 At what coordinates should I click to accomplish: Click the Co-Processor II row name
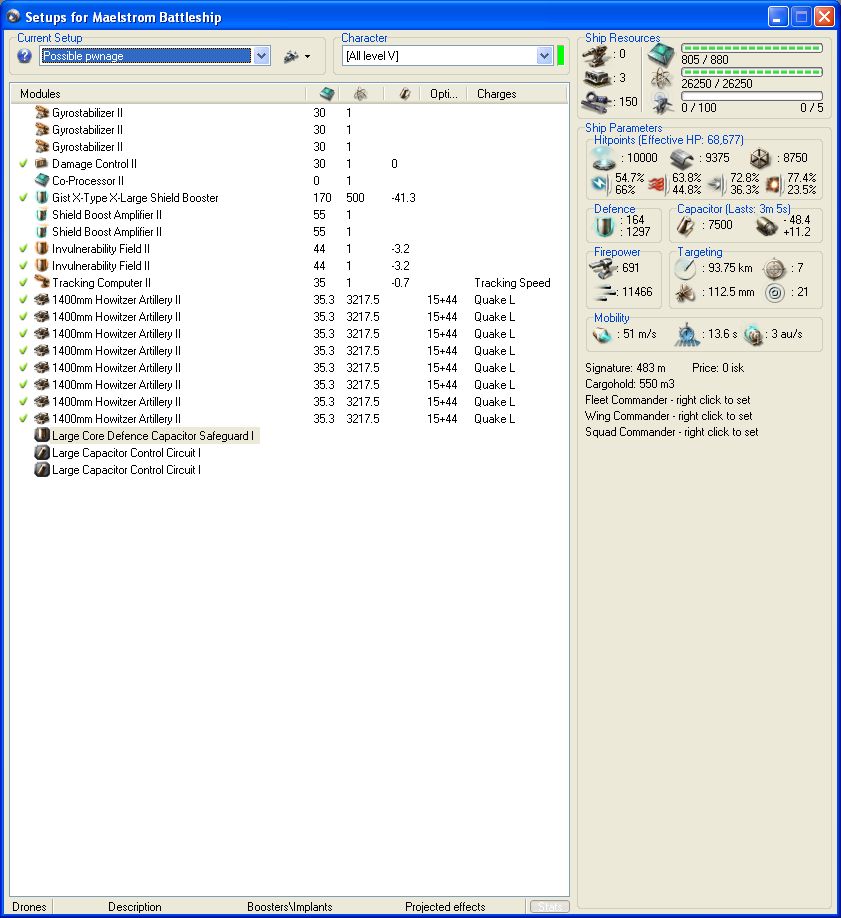[88, 180]
